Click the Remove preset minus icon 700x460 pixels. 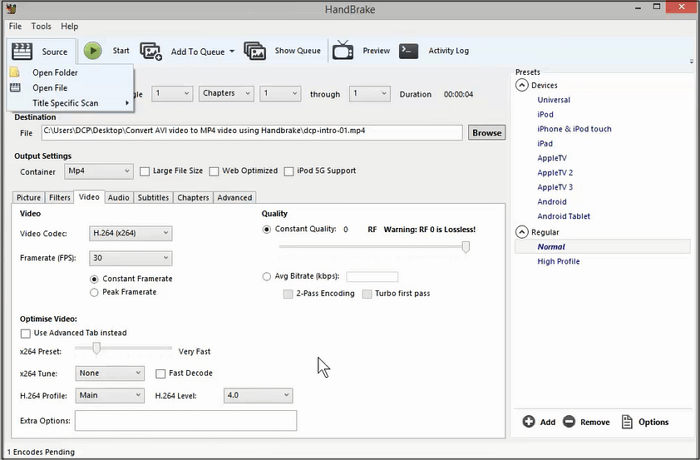569,422
